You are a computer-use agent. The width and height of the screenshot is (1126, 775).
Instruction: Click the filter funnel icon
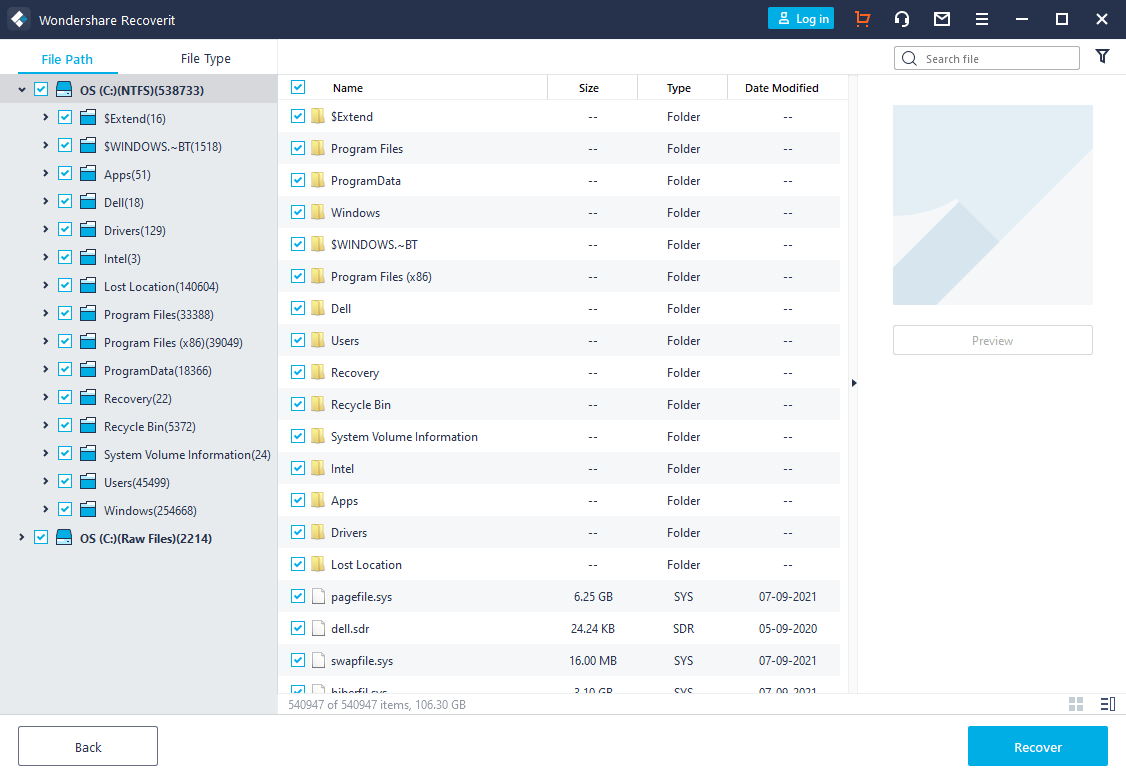tap(1102, 57)
